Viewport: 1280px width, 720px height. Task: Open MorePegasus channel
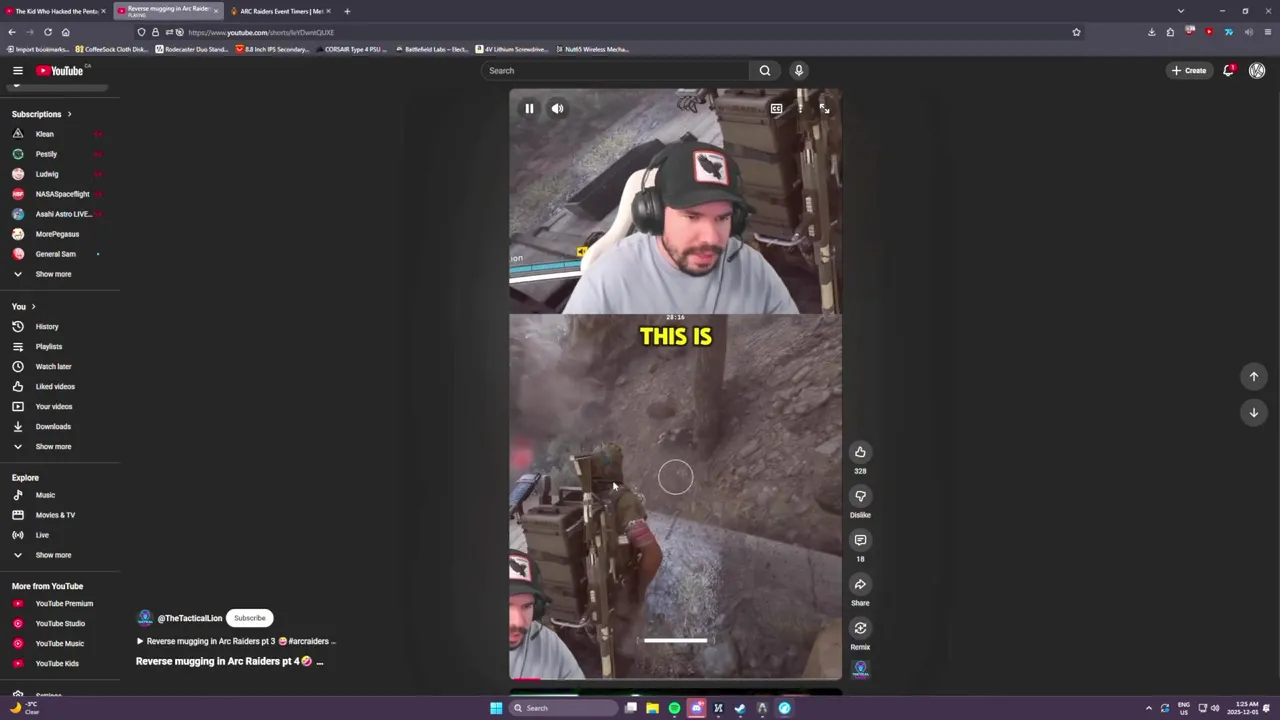click(56, 234)
